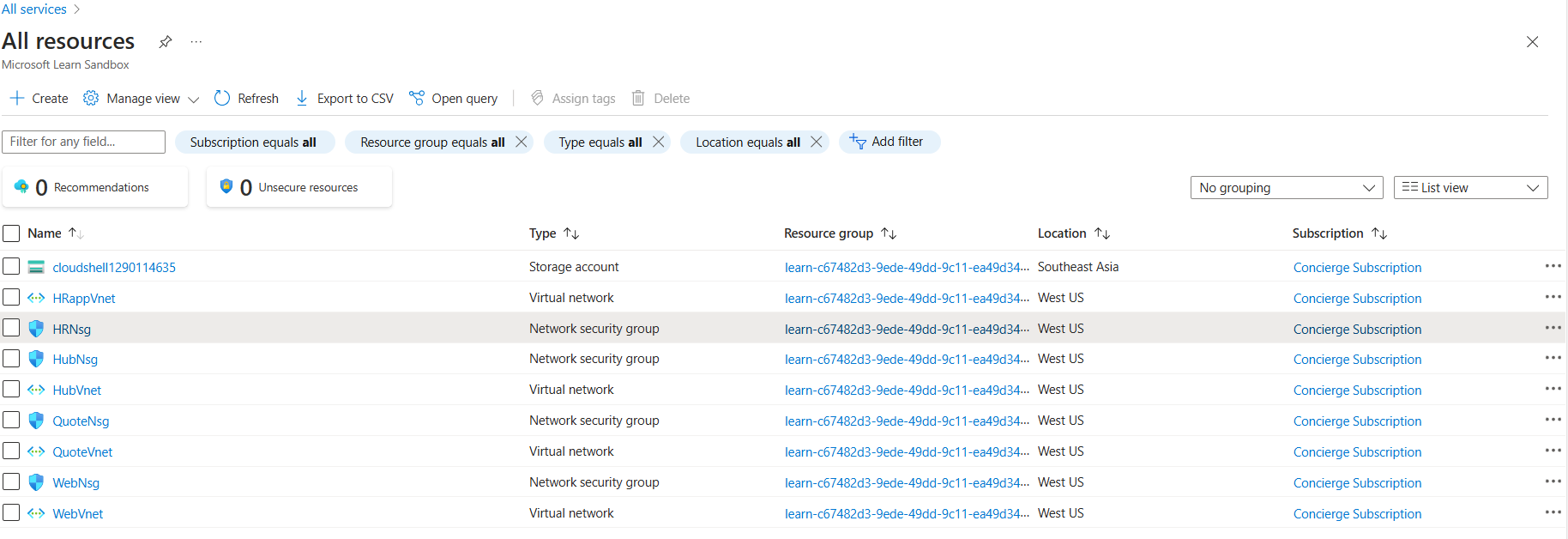Check the HubVnet row checkbox
Viewport: 1568px width, 539px height.
[x=11, y=390]
